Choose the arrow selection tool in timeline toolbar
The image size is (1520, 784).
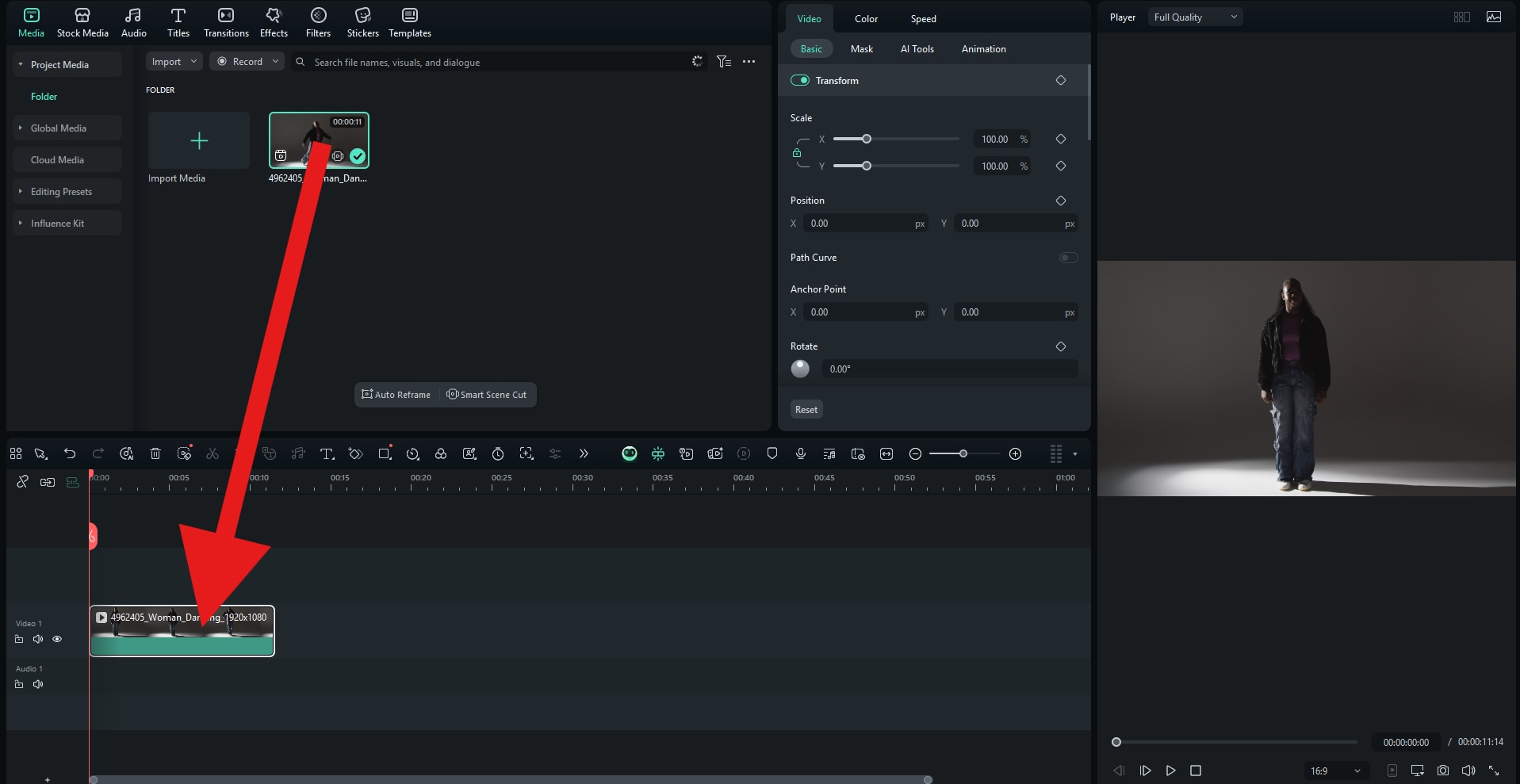pyautogui.click(x=40, y=453)
